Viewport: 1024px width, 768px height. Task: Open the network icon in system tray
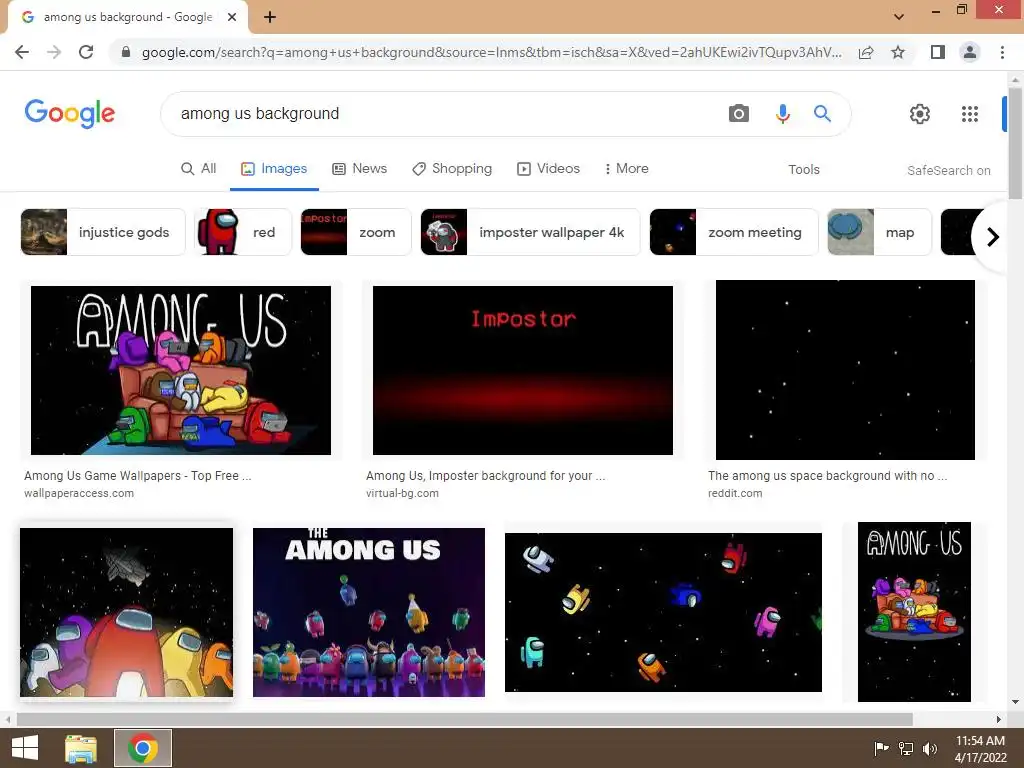point(906,748)
